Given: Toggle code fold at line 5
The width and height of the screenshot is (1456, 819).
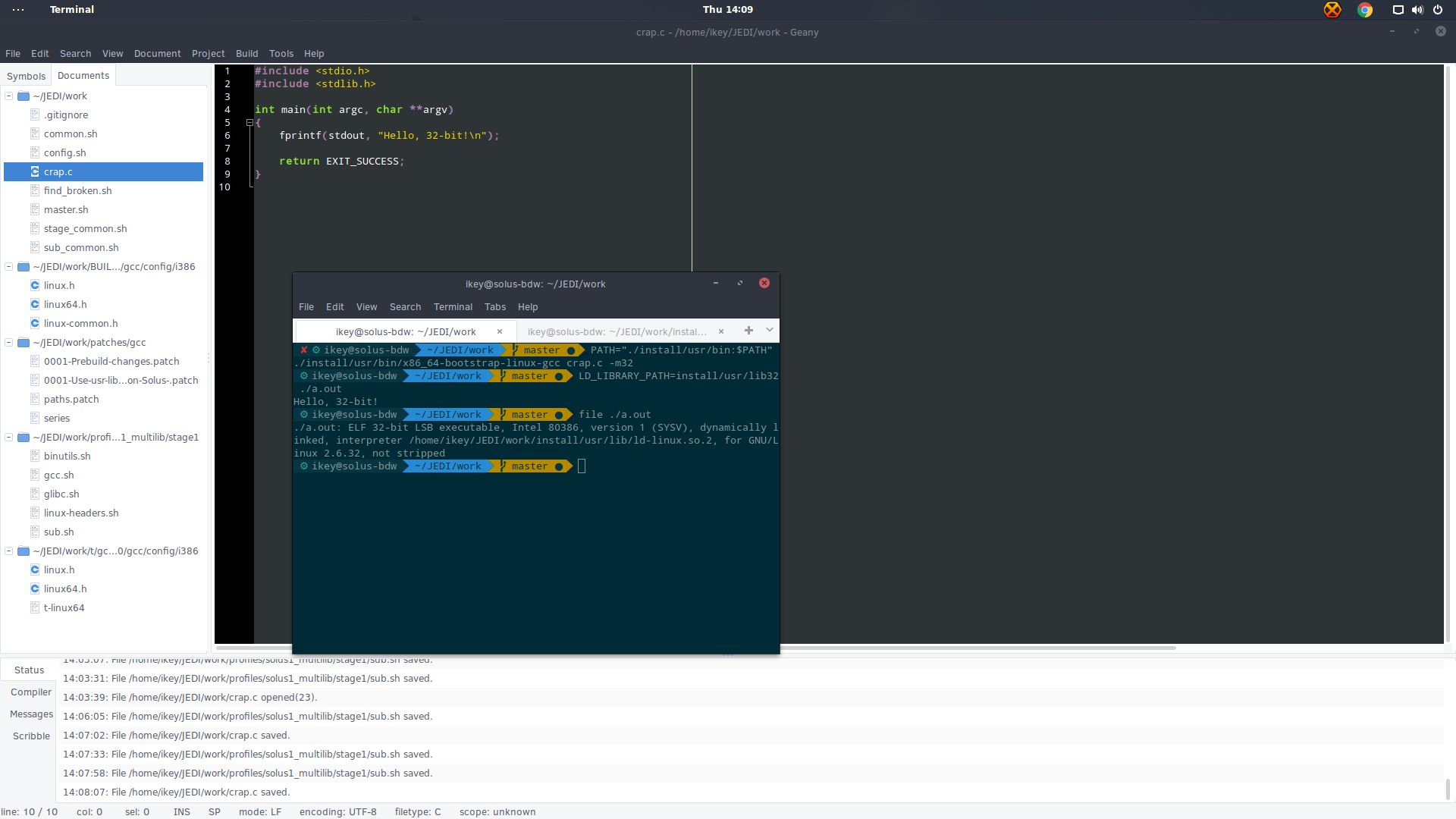Looking at the screenshot, I should point(249,123).
